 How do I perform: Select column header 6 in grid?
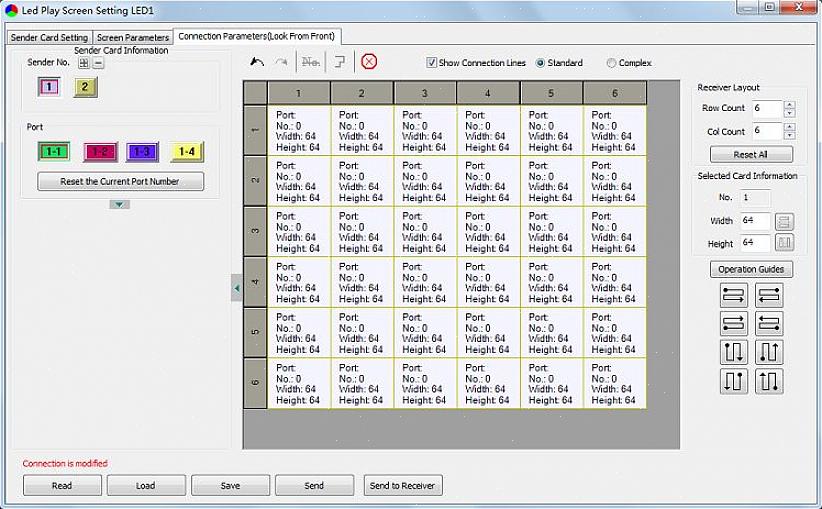pos(615,93)
